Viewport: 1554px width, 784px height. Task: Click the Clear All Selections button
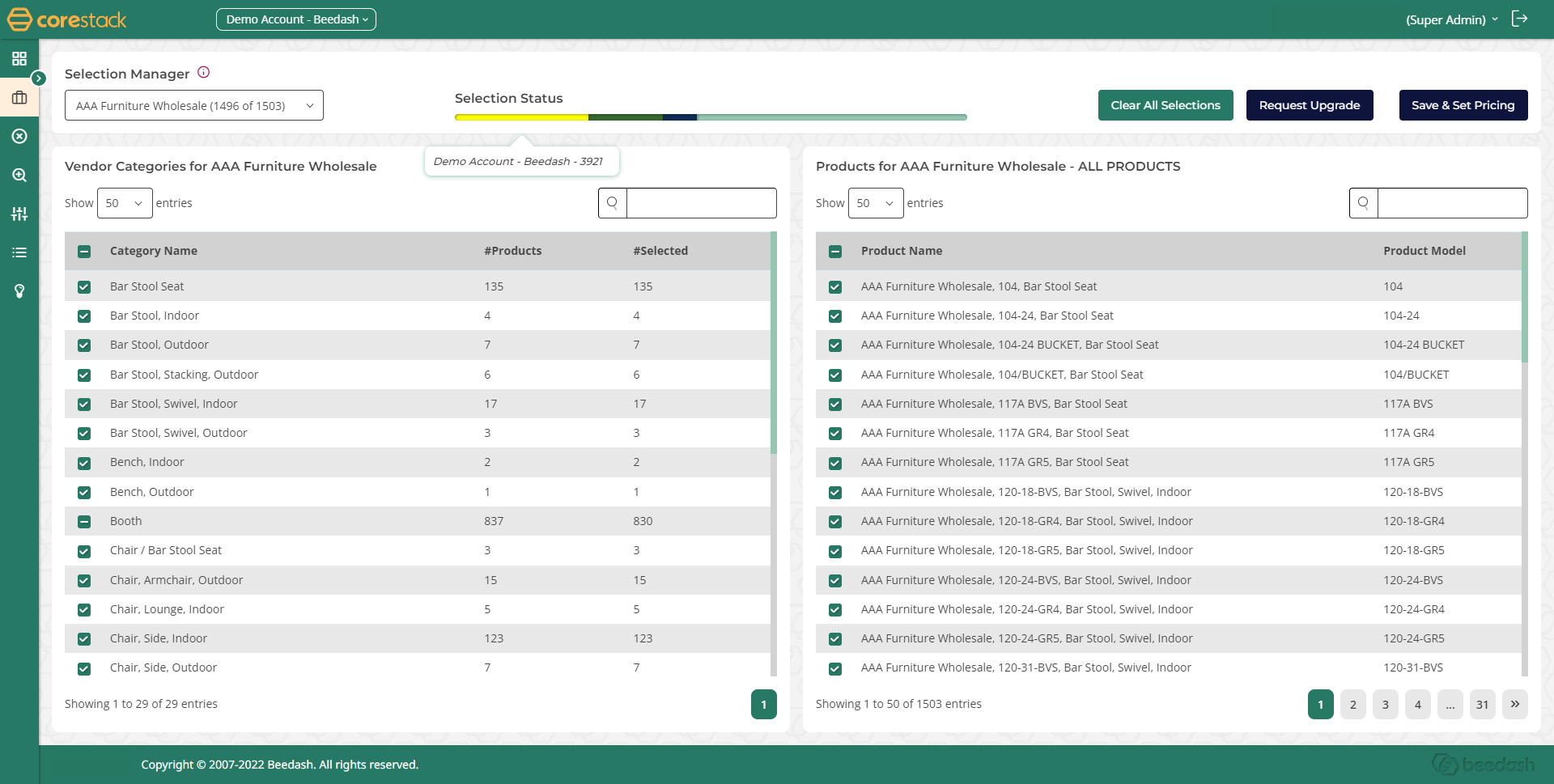[x=1165, y=105]
